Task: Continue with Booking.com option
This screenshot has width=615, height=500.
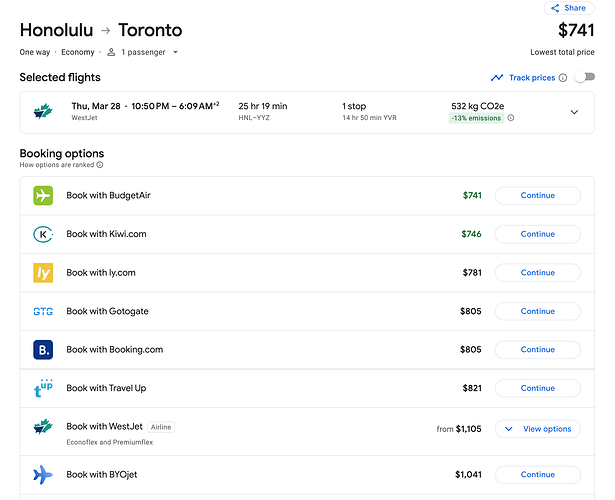Action: click(537, 350)
